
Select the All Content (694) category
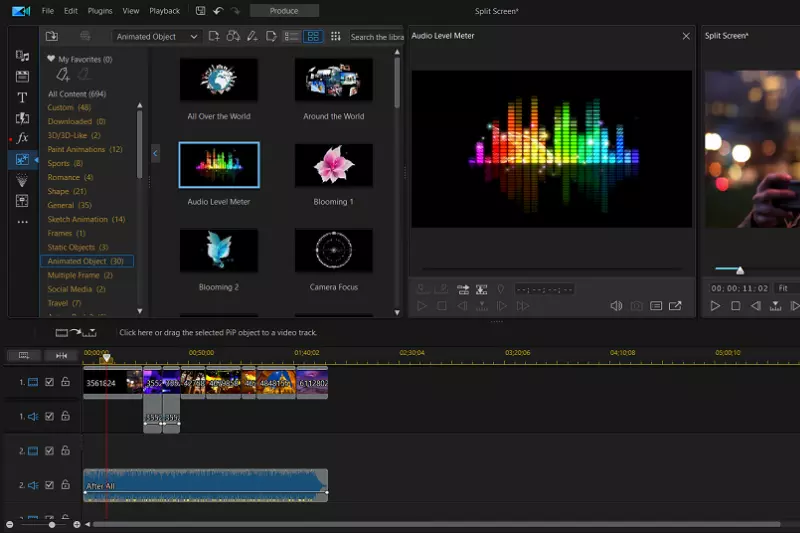77,94
